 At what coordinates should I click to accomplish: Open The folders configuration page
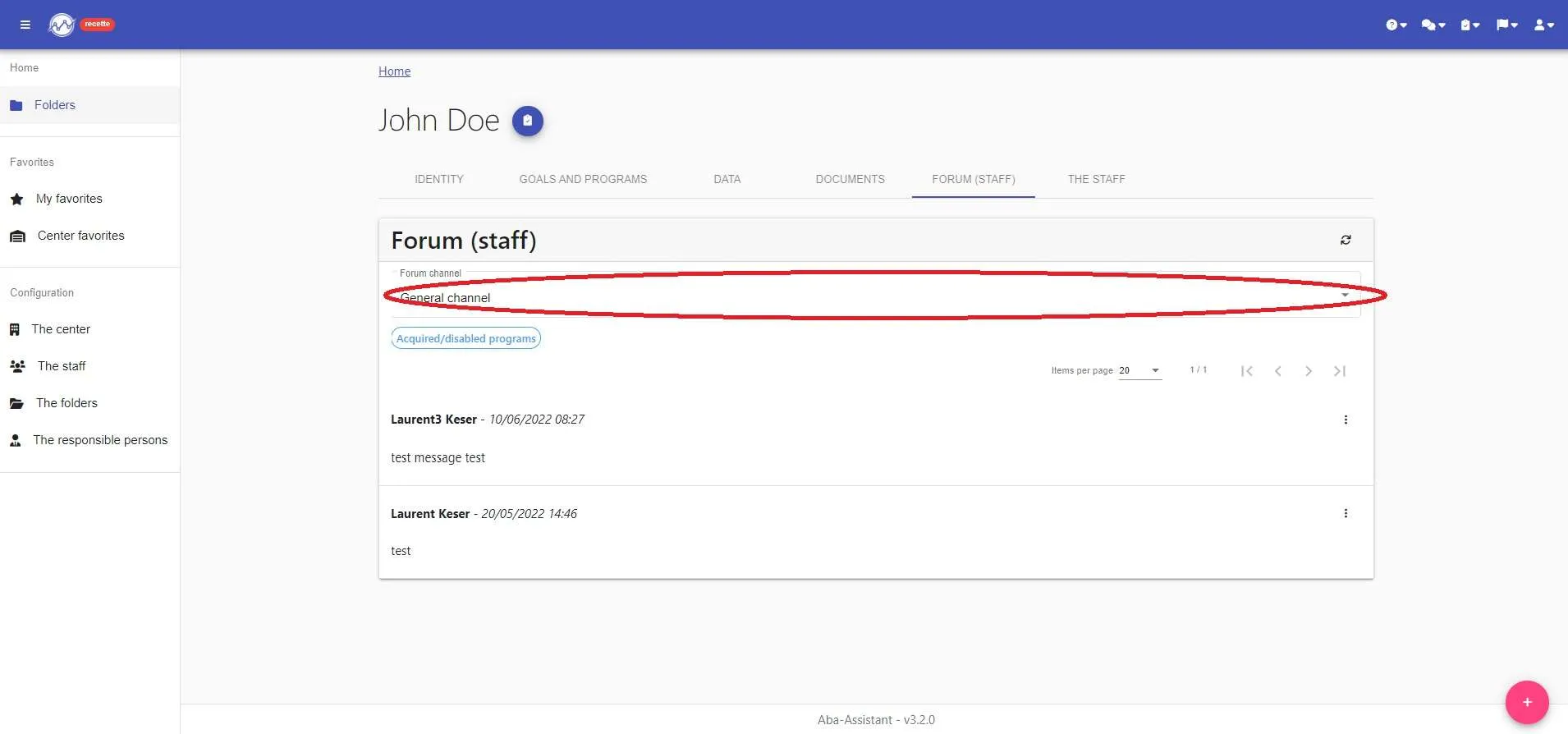[89, 403]
